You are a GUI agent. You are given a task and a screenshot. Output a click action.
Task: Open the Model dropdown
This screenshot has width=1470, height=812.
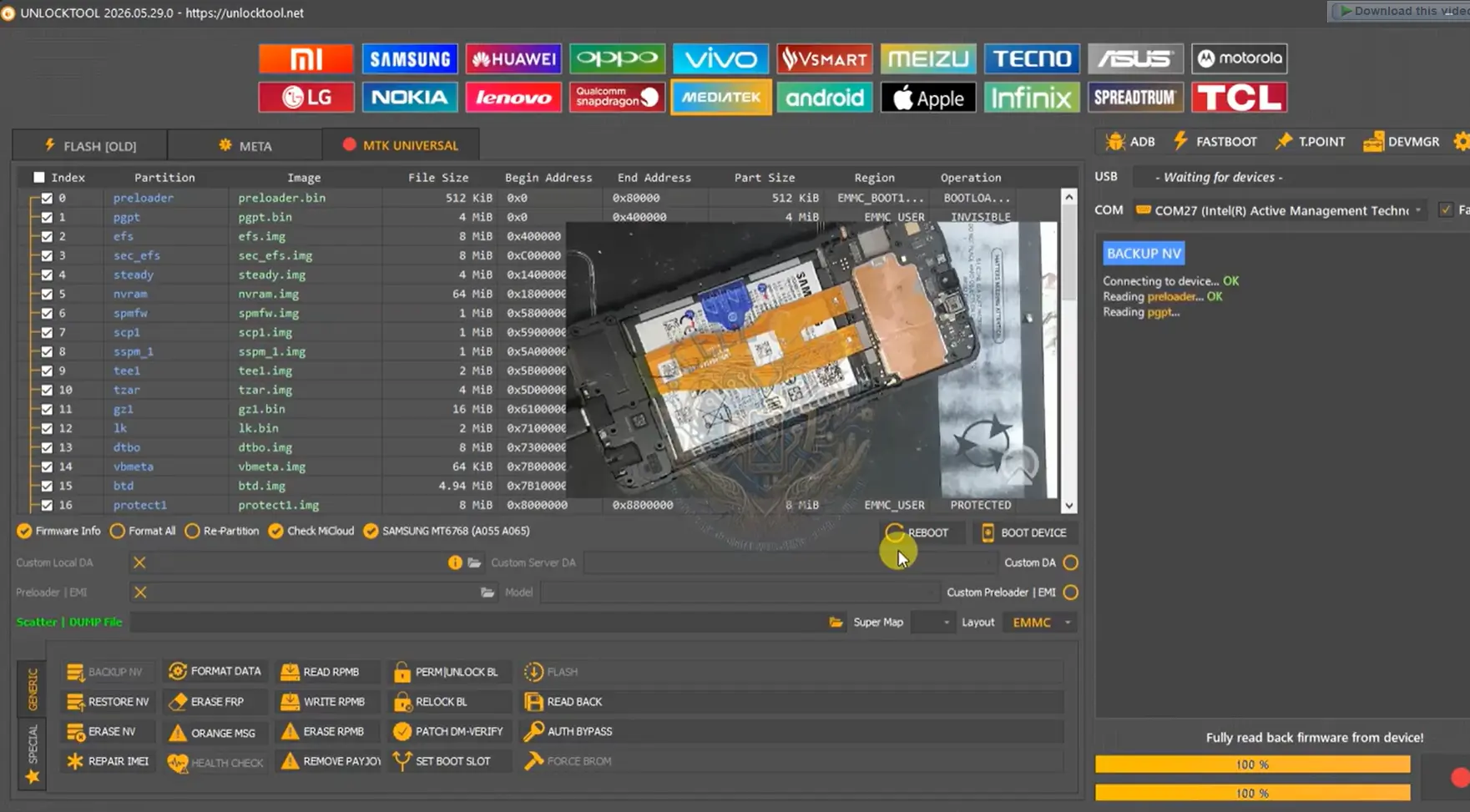point(739,593)
